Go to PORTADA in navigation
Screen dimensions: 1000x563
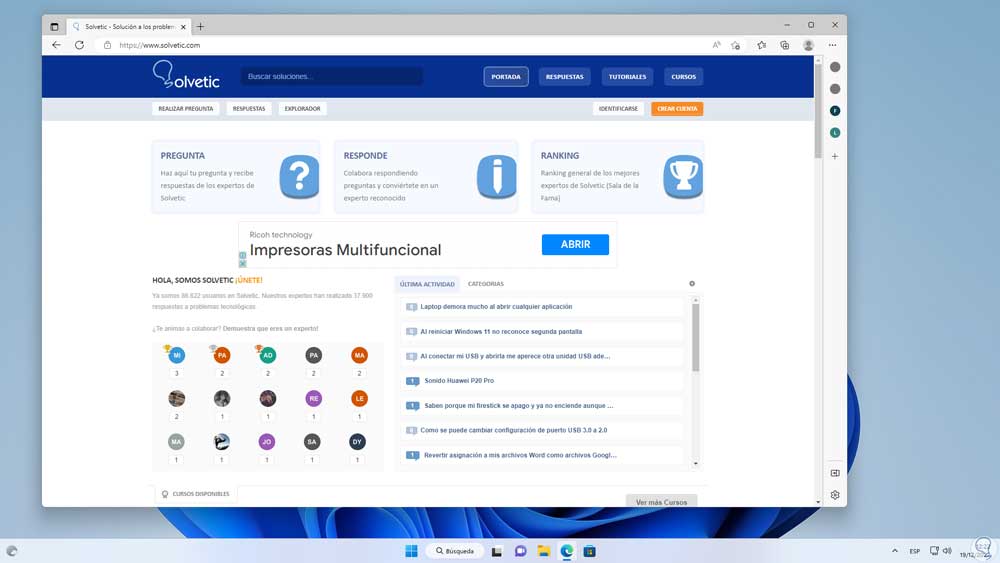[x=506, y=77]
